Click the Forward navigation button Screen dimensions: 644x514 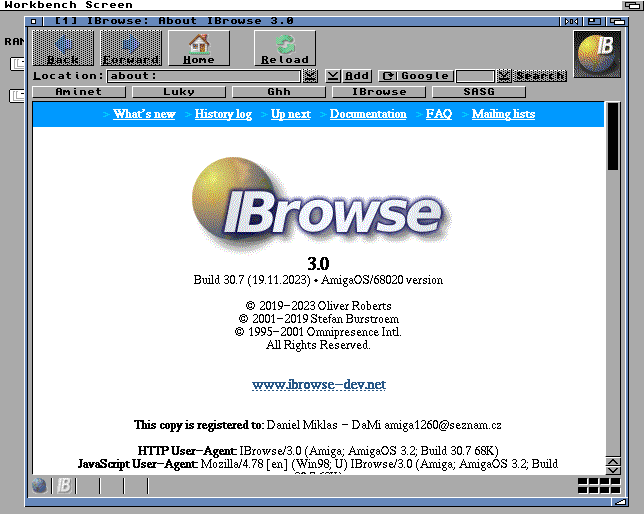pyautogui.click(x=131, y=48)
